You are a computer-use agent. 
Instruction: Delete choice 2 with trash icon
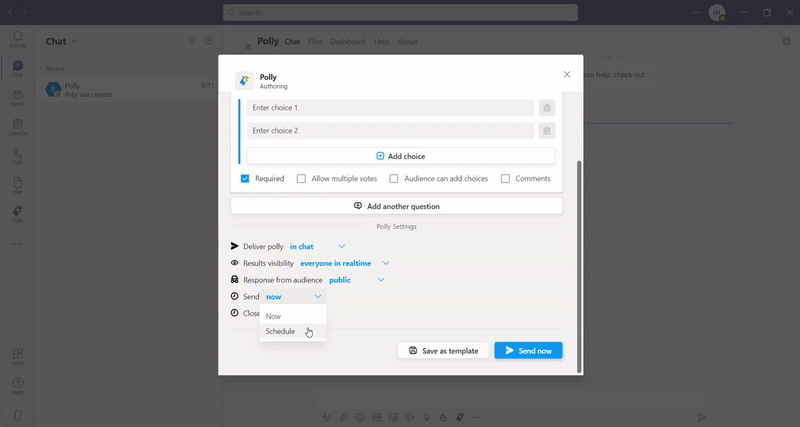[x=547, y=131]
